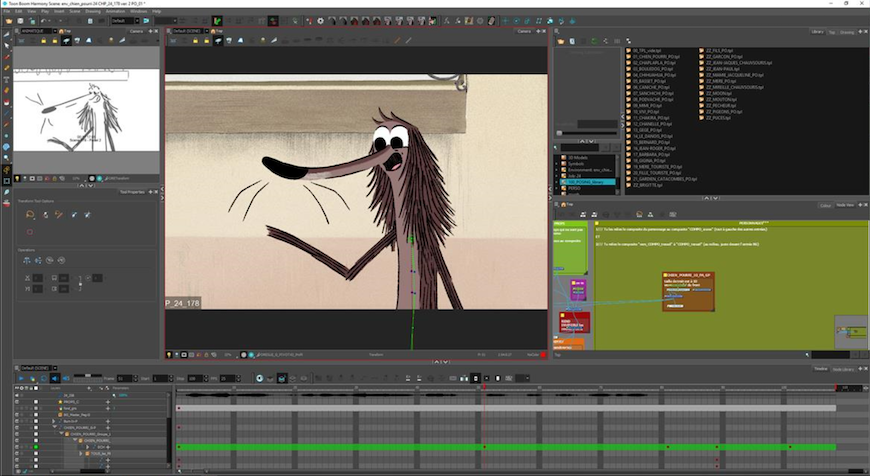Toggle the green-marked BOX layer checkbox
This screenshot has height=476, width=870.
(x=36, y=447)
